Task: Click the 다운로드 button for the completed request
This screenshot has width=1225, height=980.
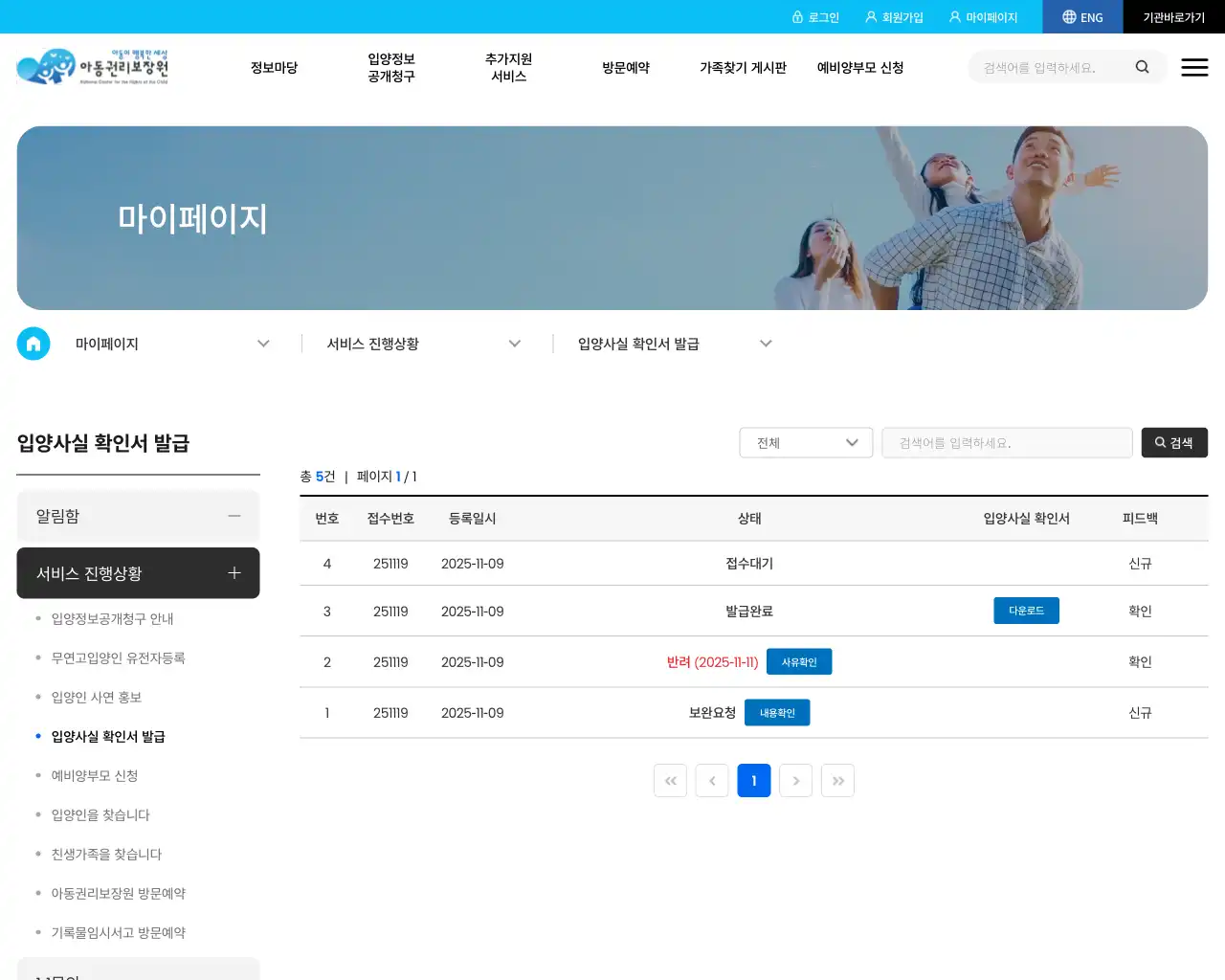Action: 1026,611
